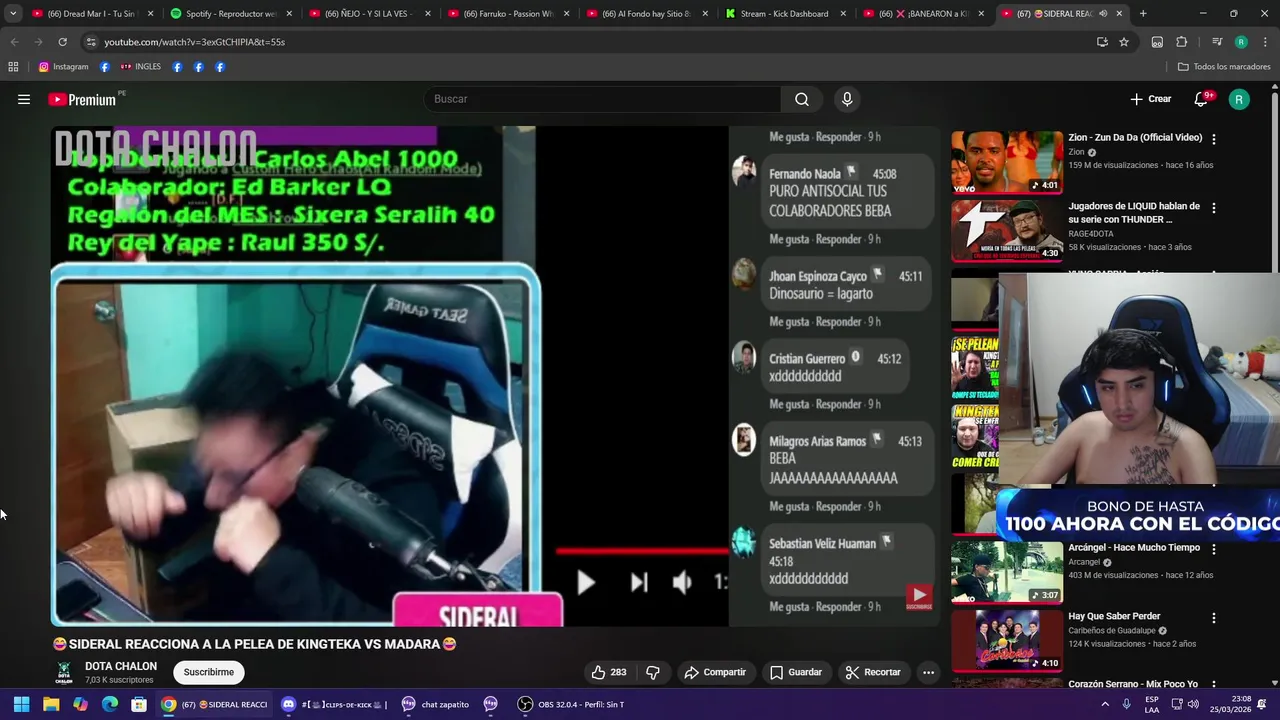Viewport: 1280px width, 720px height.
Task: Switch to the Spotify - Reproductor web tab
Action: [x=228, y=14]
